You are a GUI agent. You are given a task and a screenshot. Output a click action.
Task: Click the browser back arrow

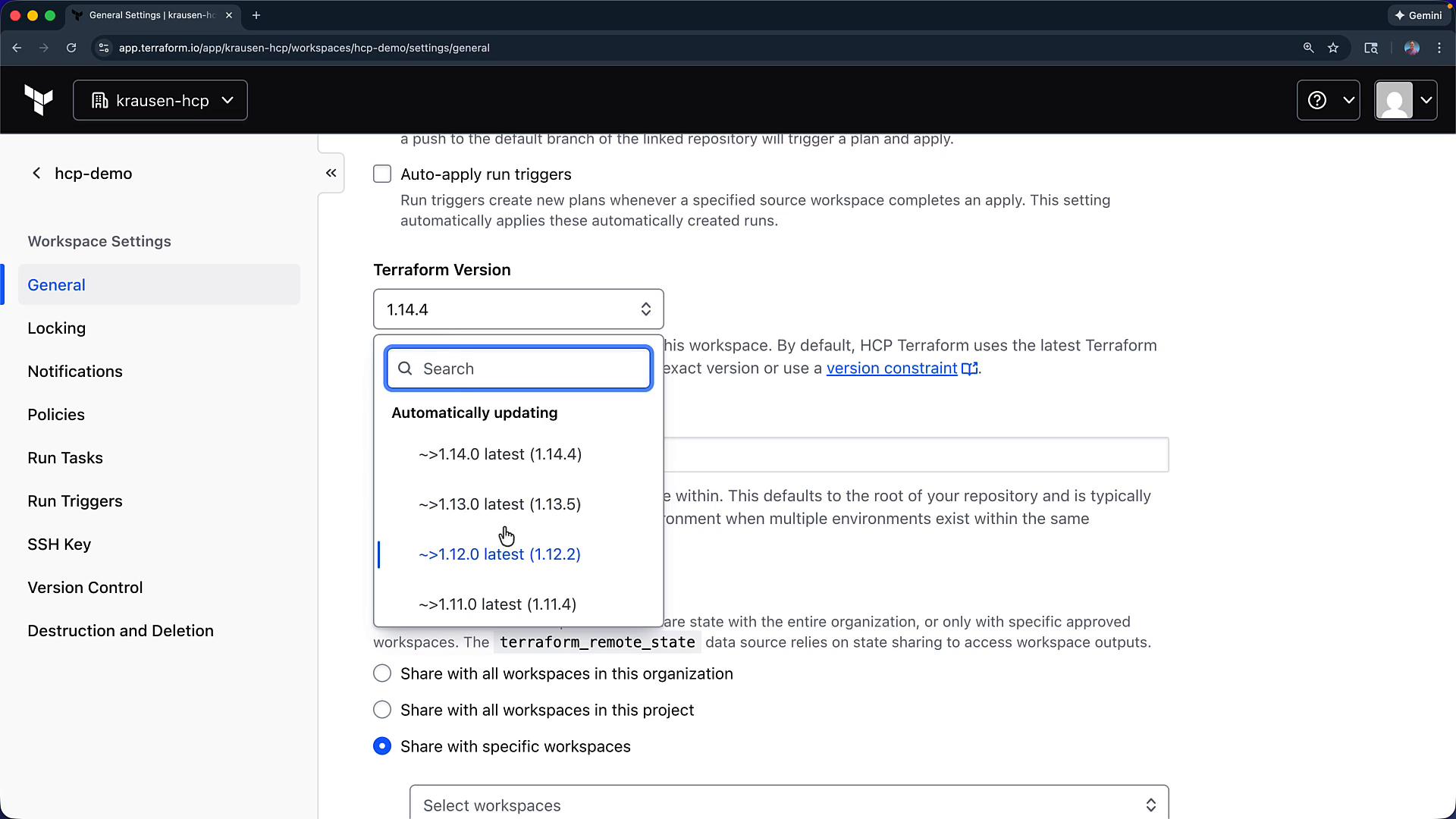coord(17,48)
